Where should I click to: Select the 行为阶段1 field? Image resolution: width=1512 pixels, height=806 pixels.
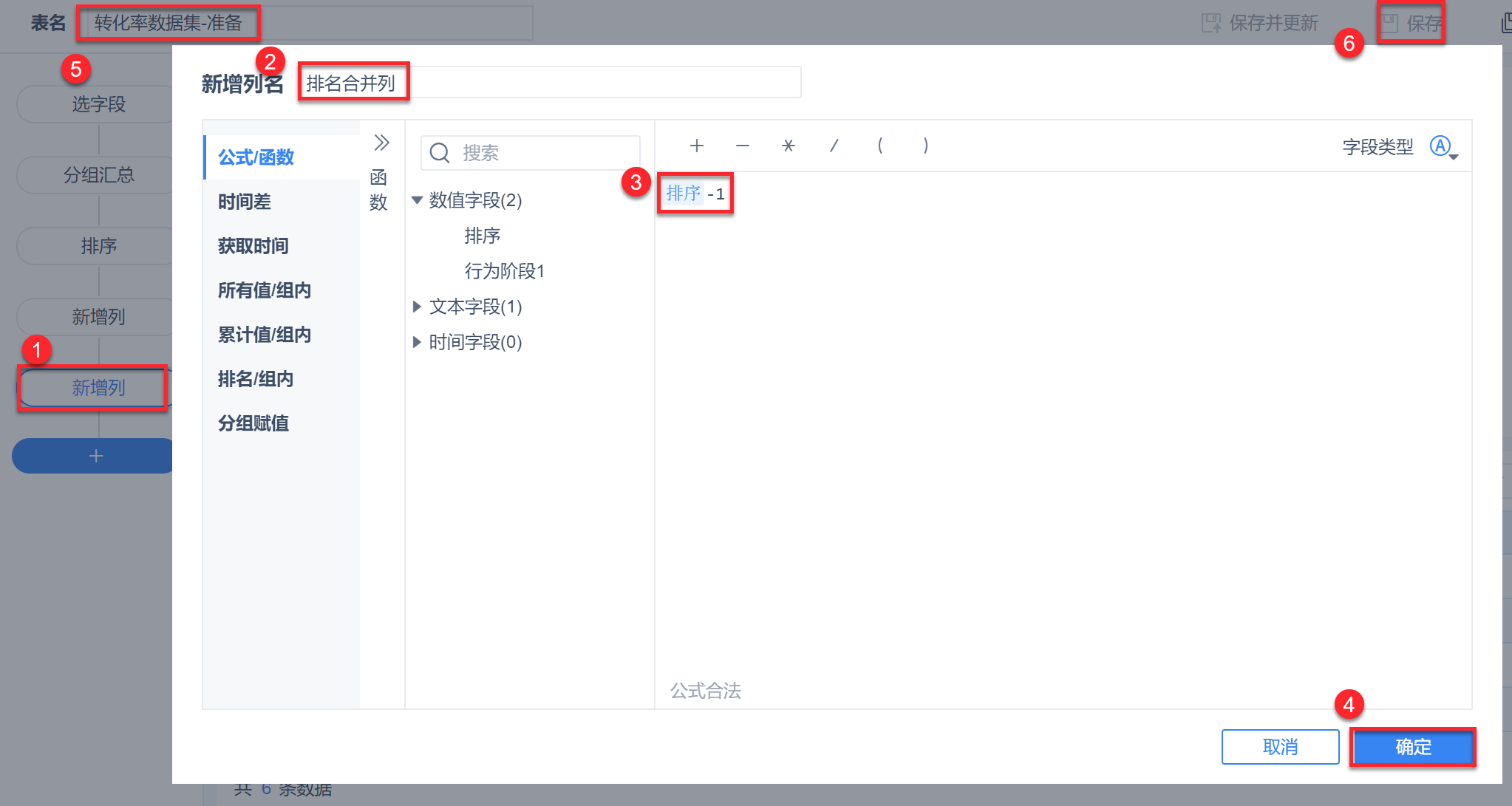[x=505, y=271]
